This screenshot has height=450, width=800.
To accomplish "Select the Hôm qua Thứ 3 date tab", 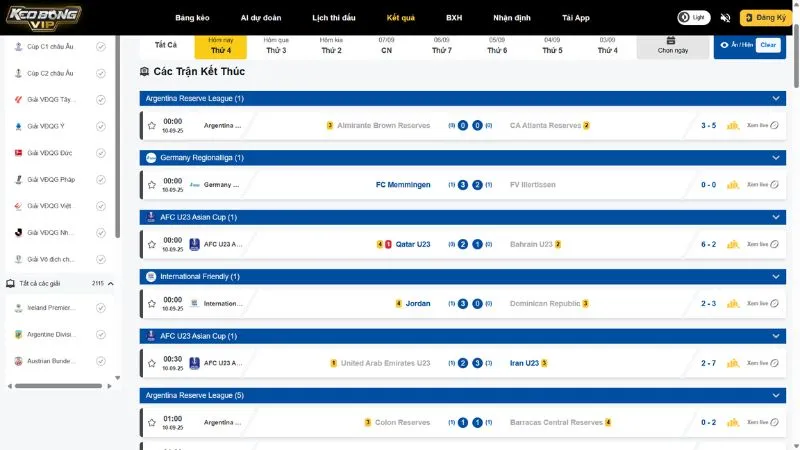I will (276, 45).
